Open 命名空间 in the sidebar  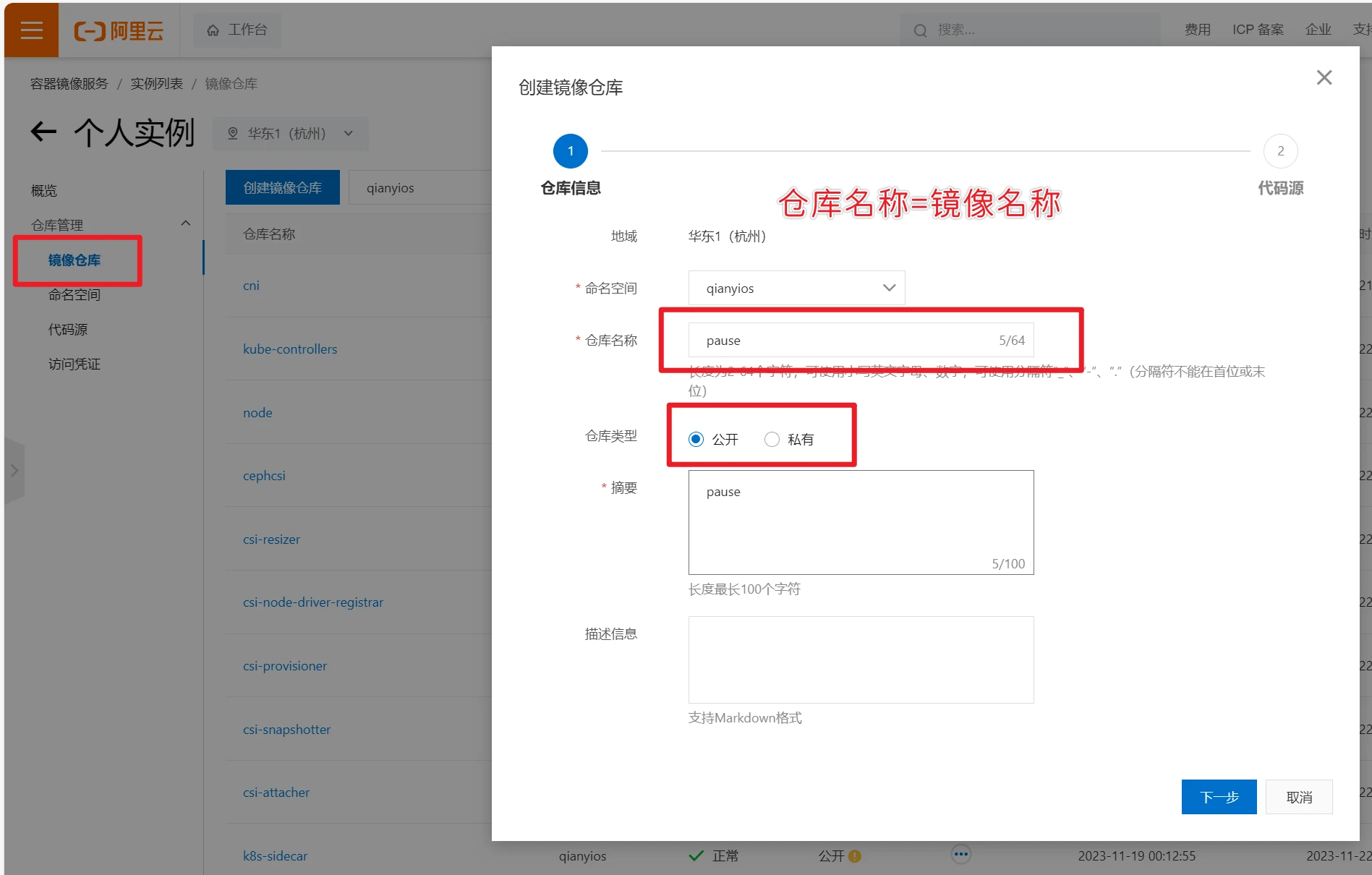tap(74, 295)
